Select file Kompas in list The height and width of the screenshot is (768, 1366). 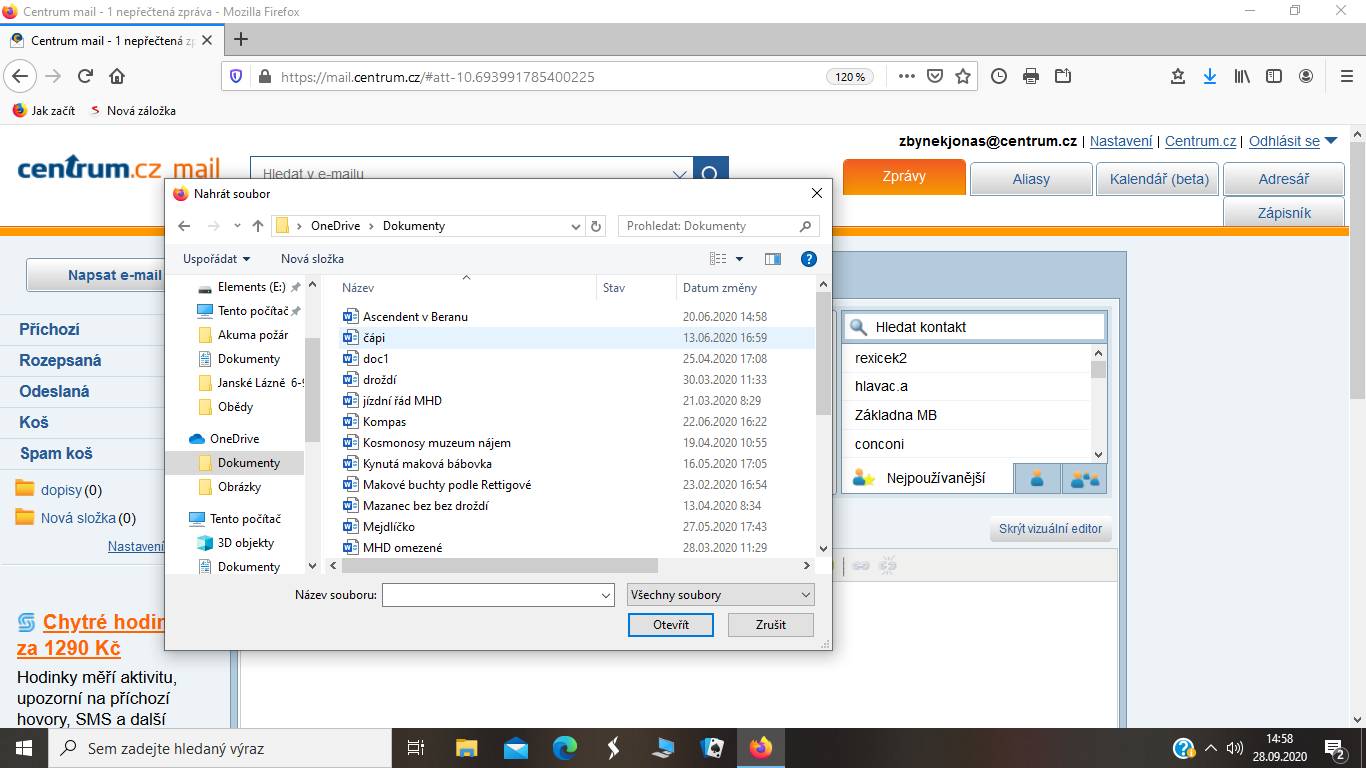pos(384,422)
